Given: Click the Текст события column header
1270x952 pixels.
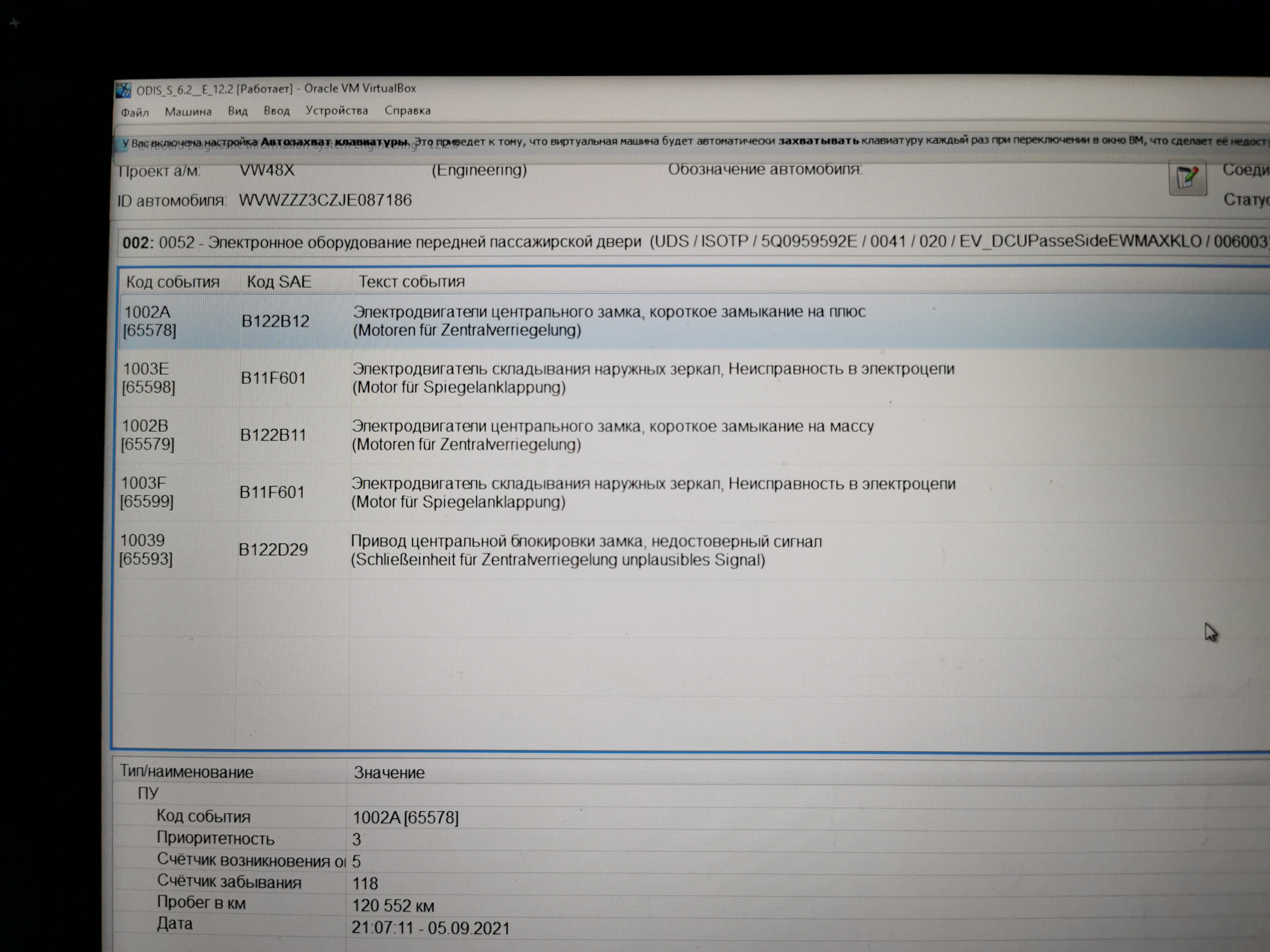Looking at the screenshot, I should [x=411, y=282].
